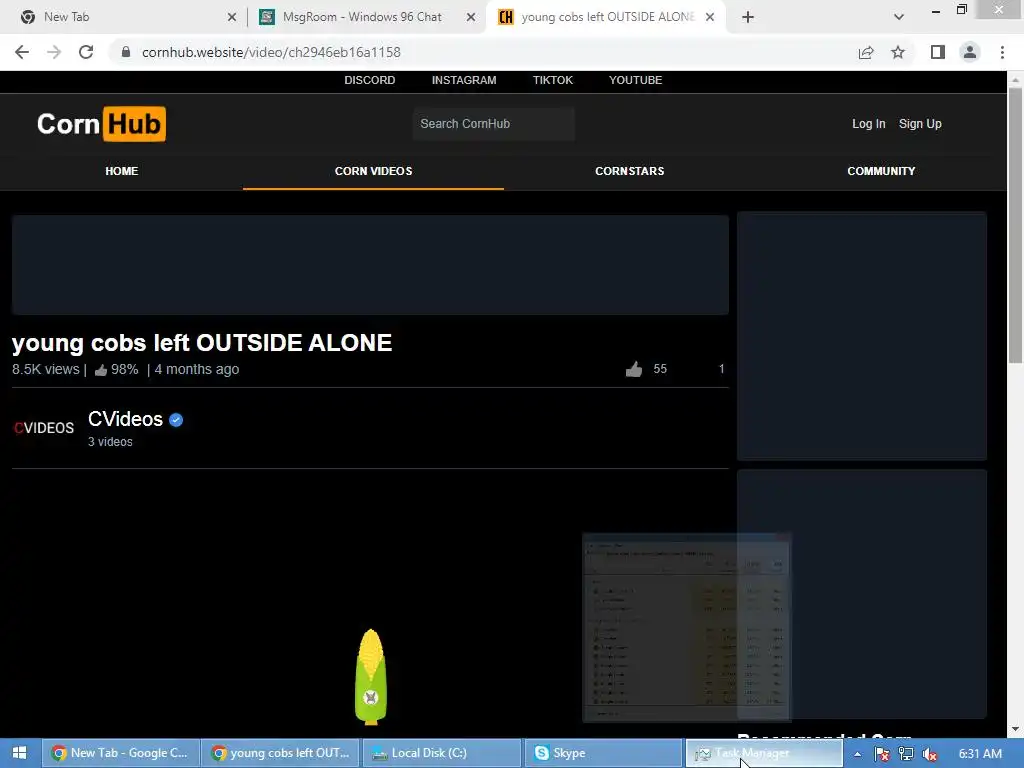Close the young cobs left OUTSIDE tab
The width and height of the screenshot is (1024, 768).
point(710,17)
